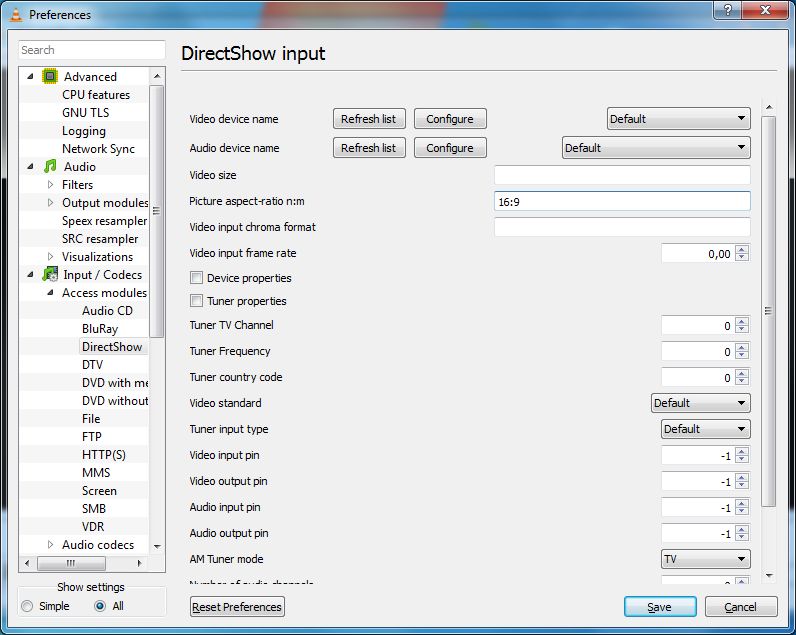Collapse the Advanced tree node
796x635 pixels.
(30, 76)
